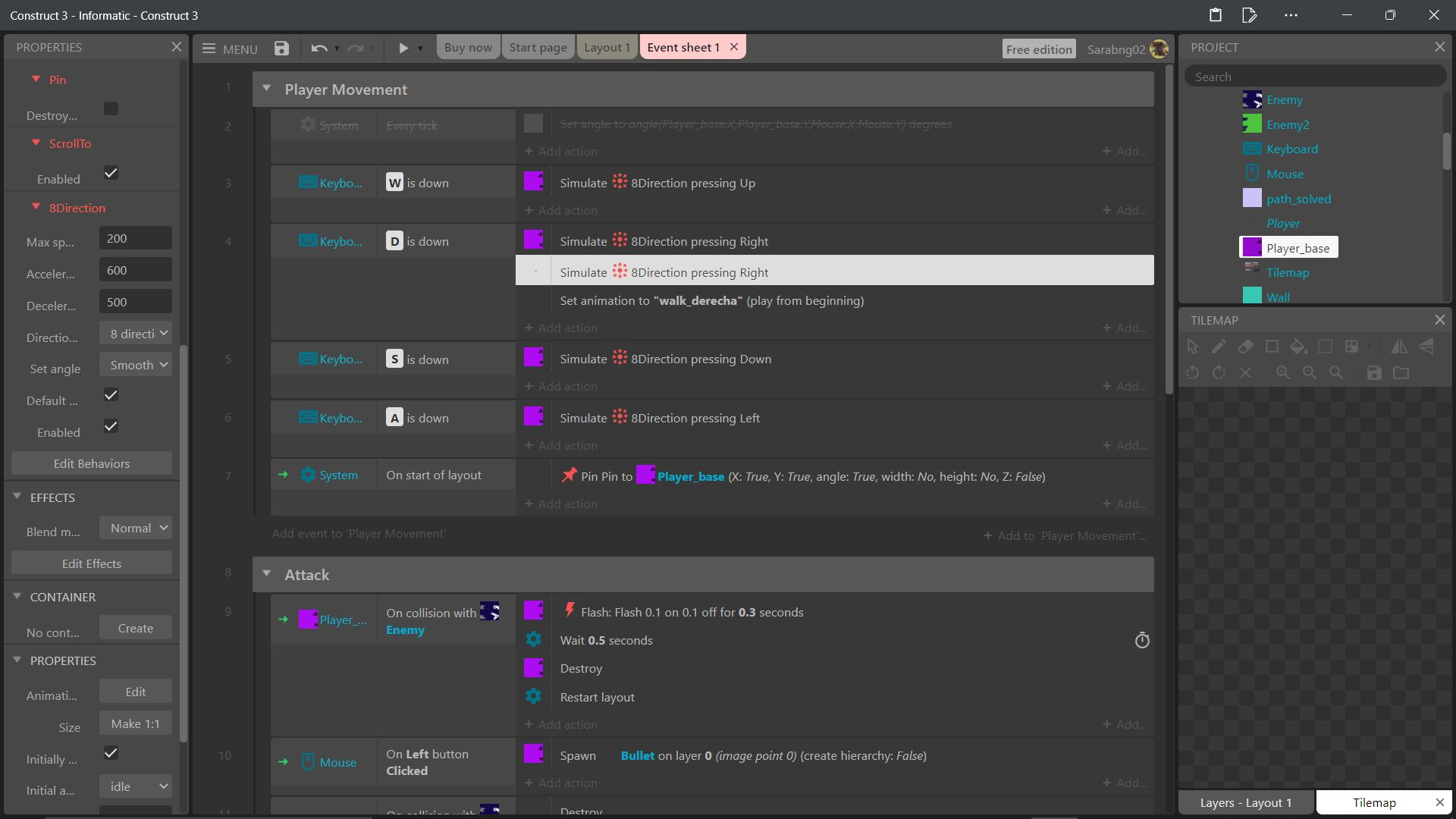Viewport: 1456px width, 819px height.
Task: Change Initial animation from idle dropdown
Action: [135, 786]
